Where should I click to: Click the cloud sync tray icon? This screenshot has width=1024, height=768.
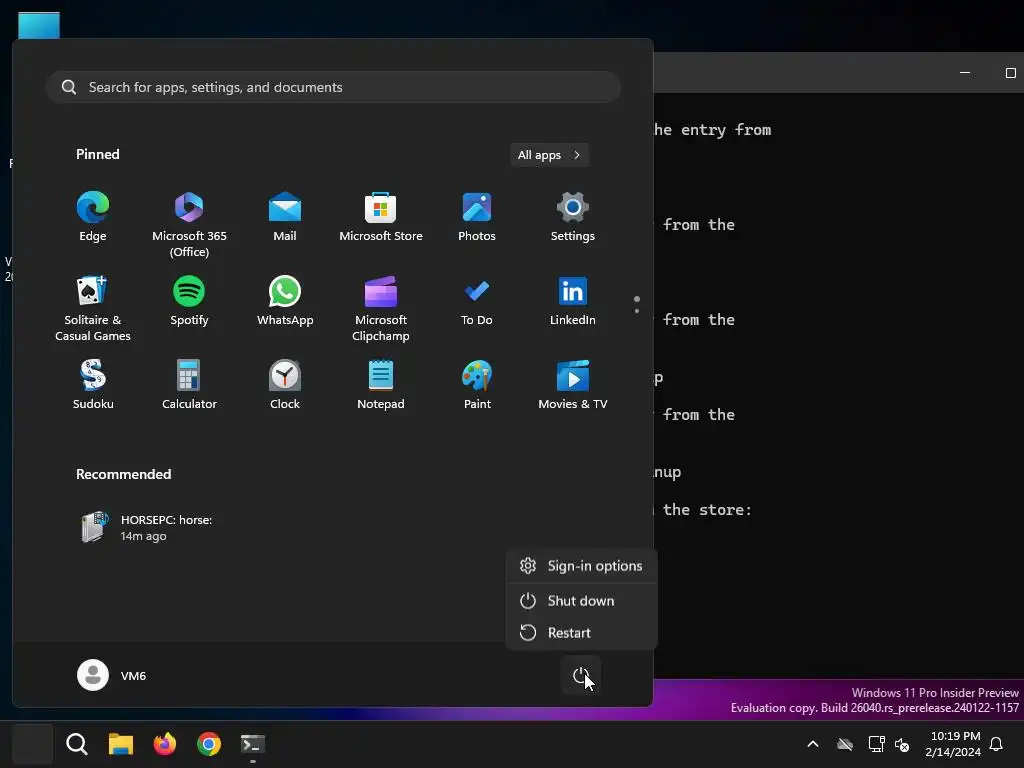point(845,744)
